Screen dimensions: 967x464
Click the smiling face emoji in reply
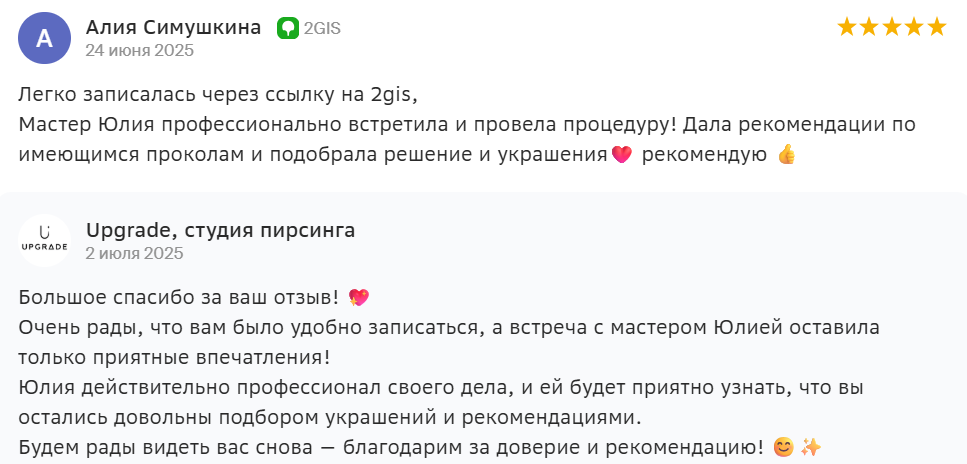pos(784,447)
